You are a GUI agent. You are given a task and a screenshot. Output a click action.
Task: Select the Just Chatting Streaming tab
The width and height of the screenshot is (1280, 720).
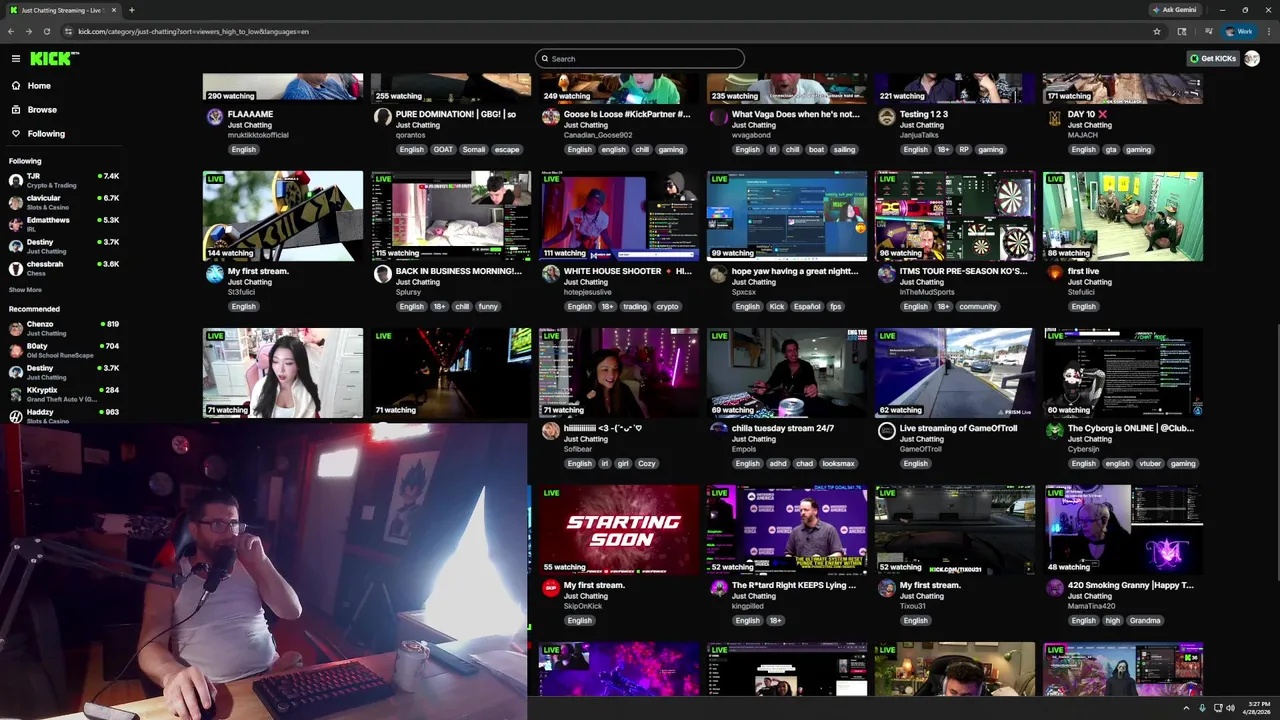click(x=62, y=10)
